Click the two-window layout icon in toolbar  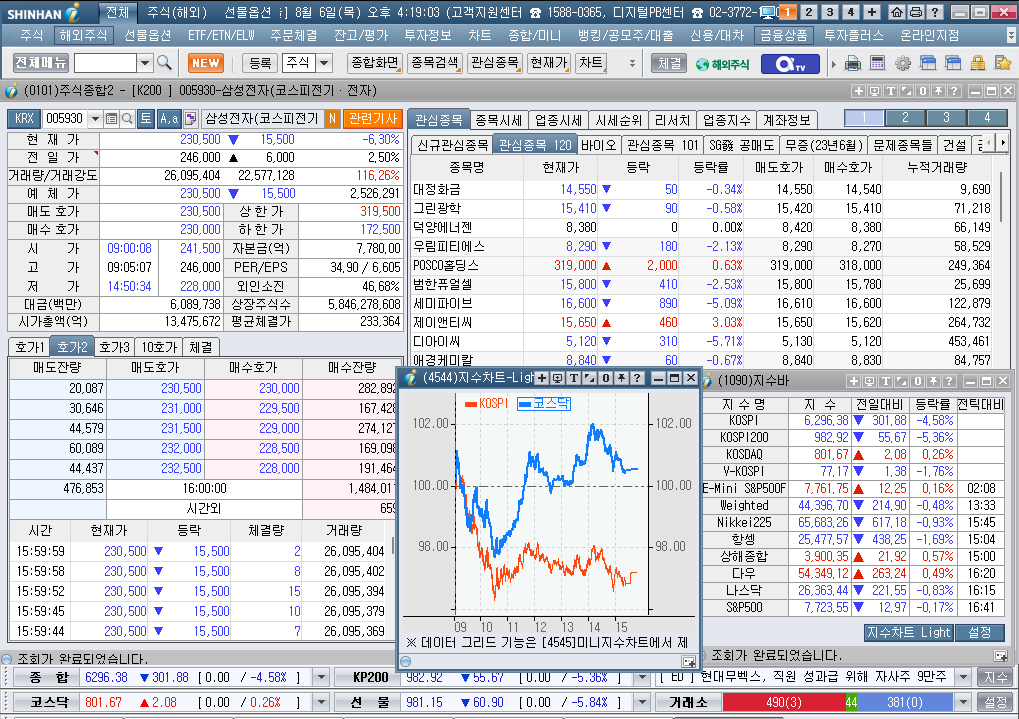[x=928, y=64]
